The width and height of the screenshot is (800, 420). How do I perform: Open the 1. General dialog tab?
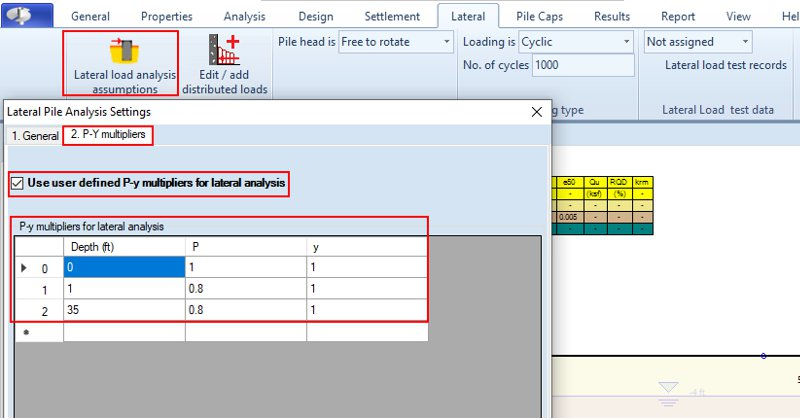(35, 136)
